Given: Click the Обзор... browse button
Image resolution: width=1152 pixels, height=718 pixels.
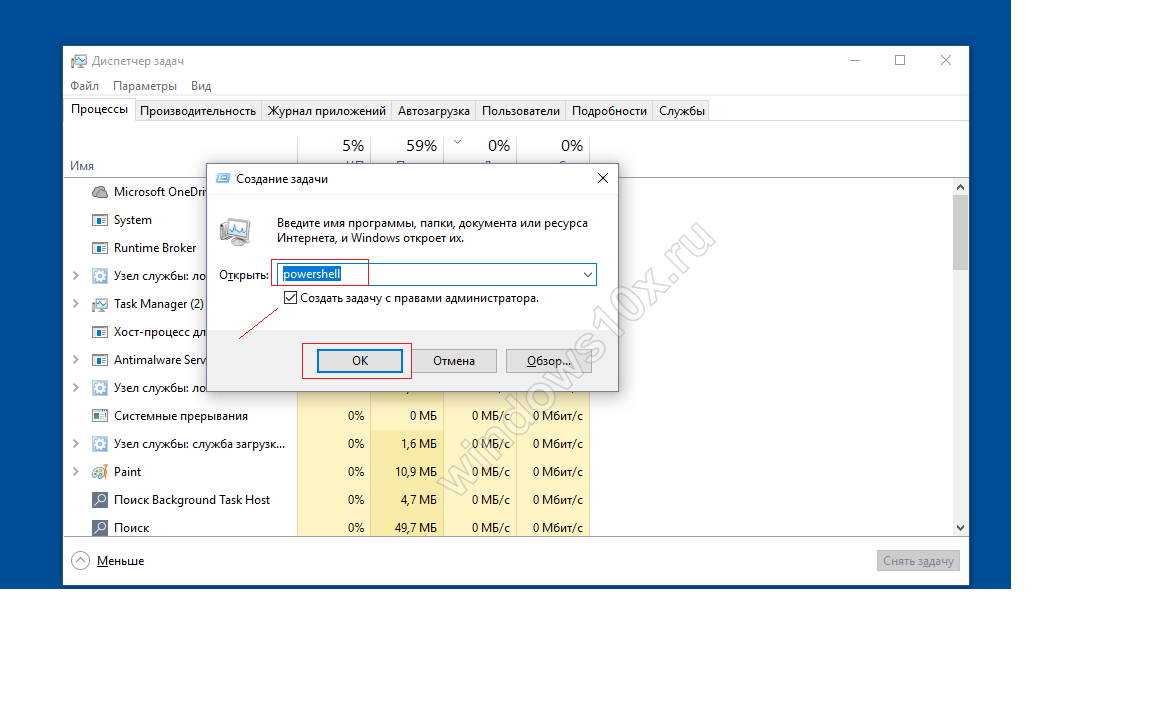Looking at the screenshot, I should (548, 361).
